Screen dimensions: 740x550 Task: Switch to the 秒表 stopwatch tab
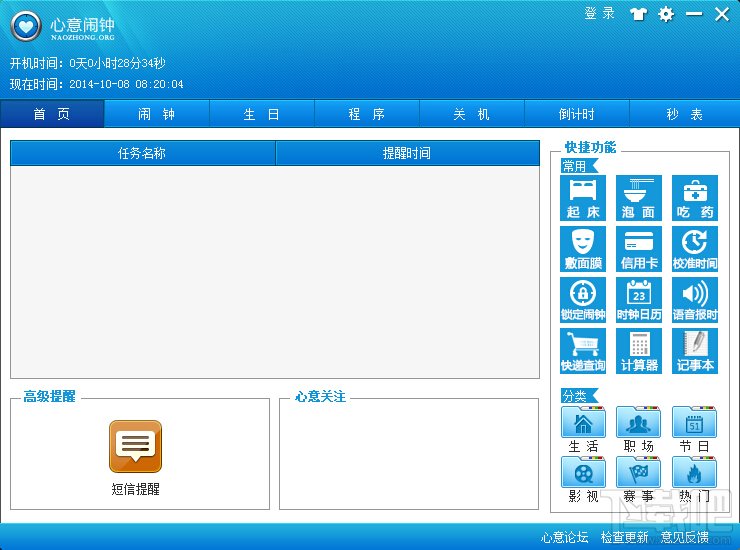coord(684,114)
